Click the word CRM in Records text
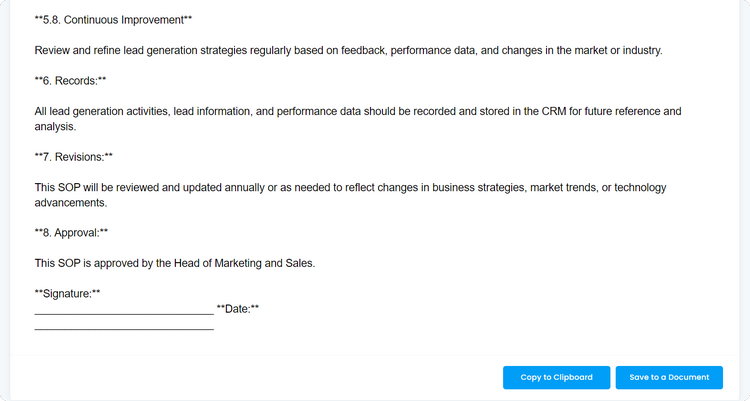750x401 pixels. [554, 111]
